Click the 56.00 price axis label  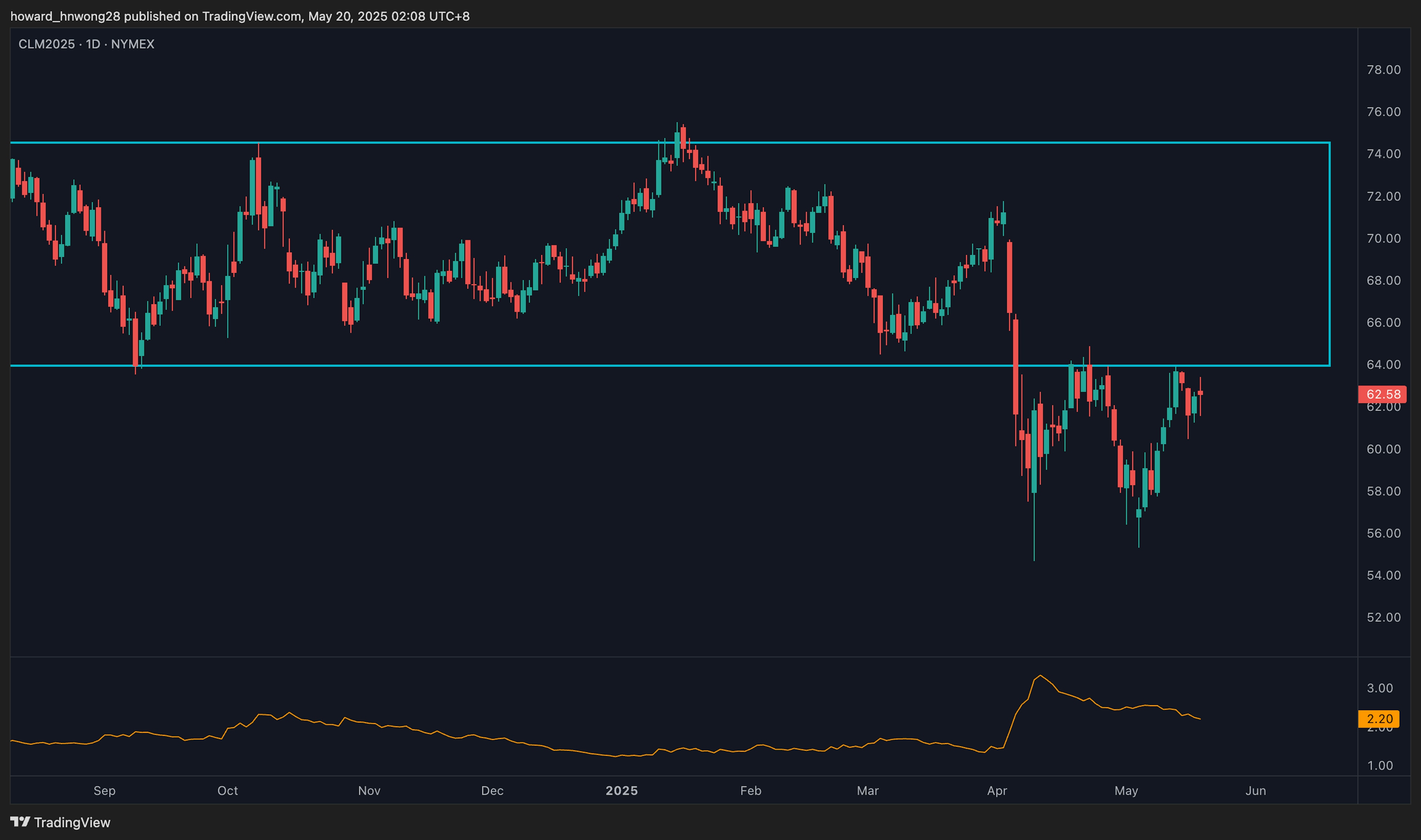tap(1383, 533)
